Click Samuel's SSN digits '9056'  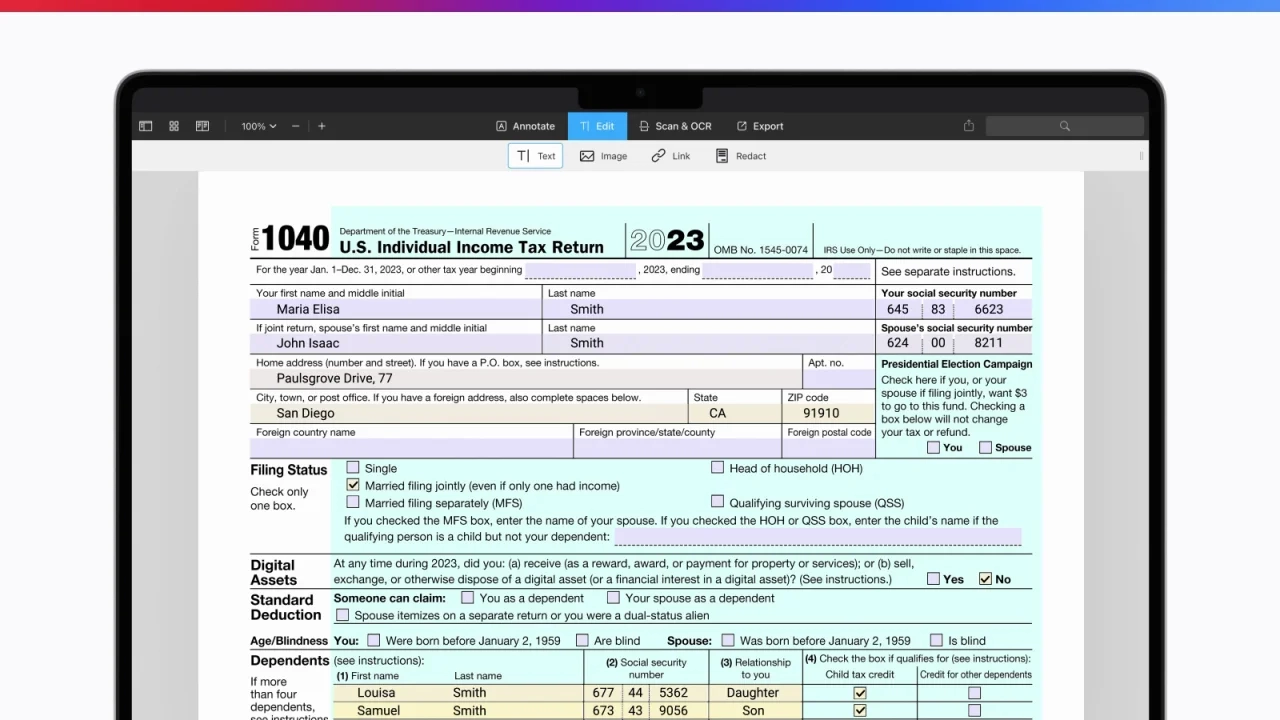point(674,711)
